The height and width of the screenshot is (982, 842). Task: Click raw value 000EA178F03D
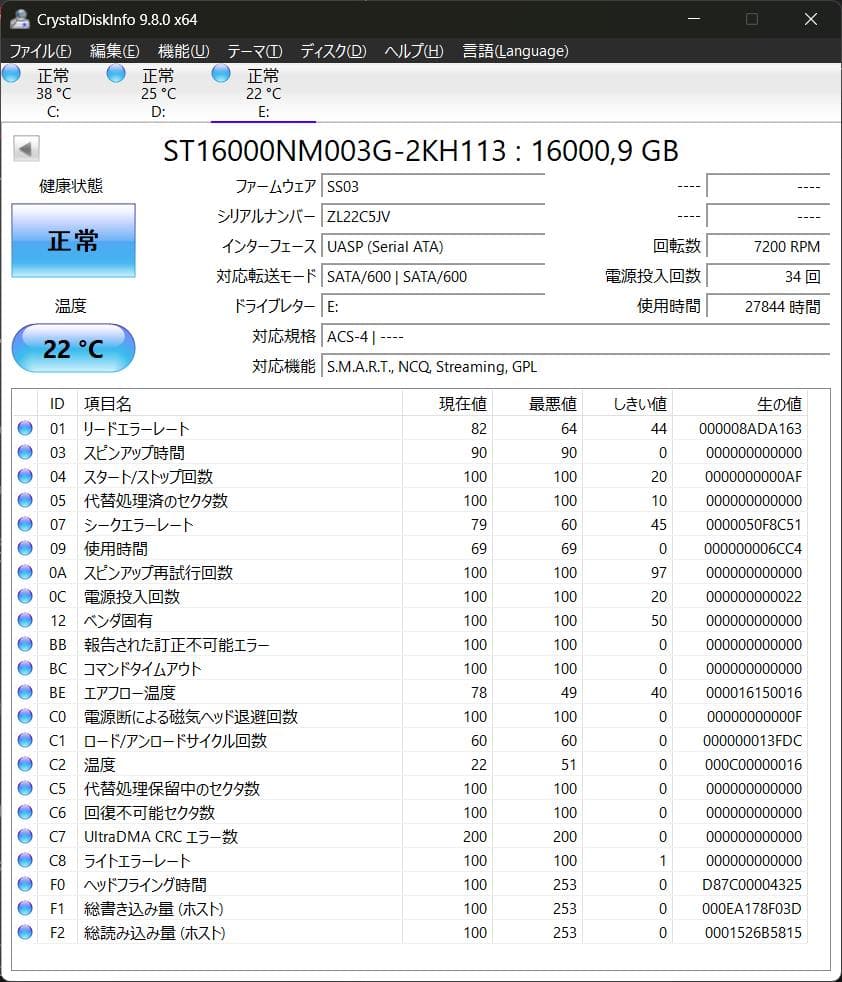(752, 908)
